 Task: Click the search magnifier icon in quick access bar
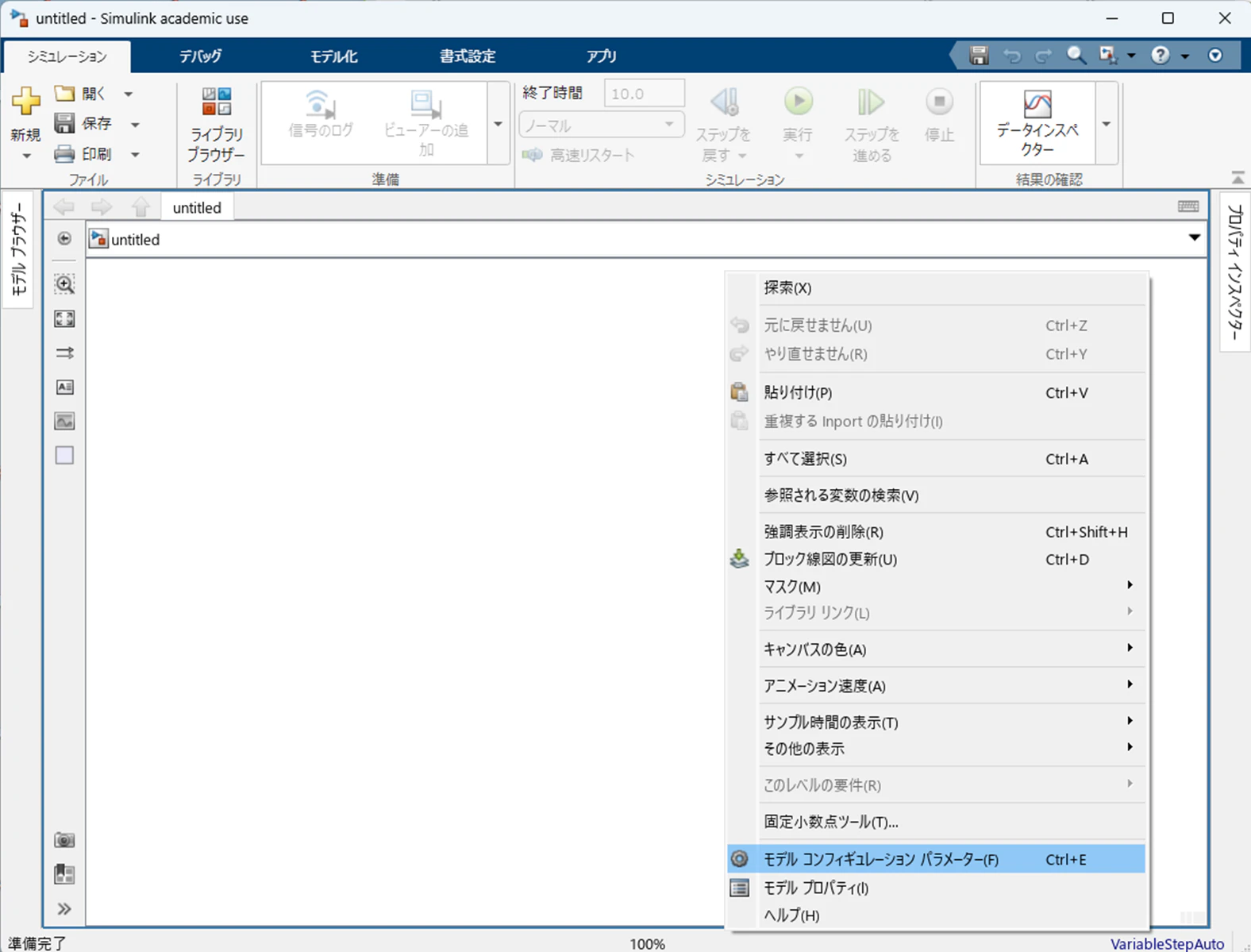[1076, 56]
